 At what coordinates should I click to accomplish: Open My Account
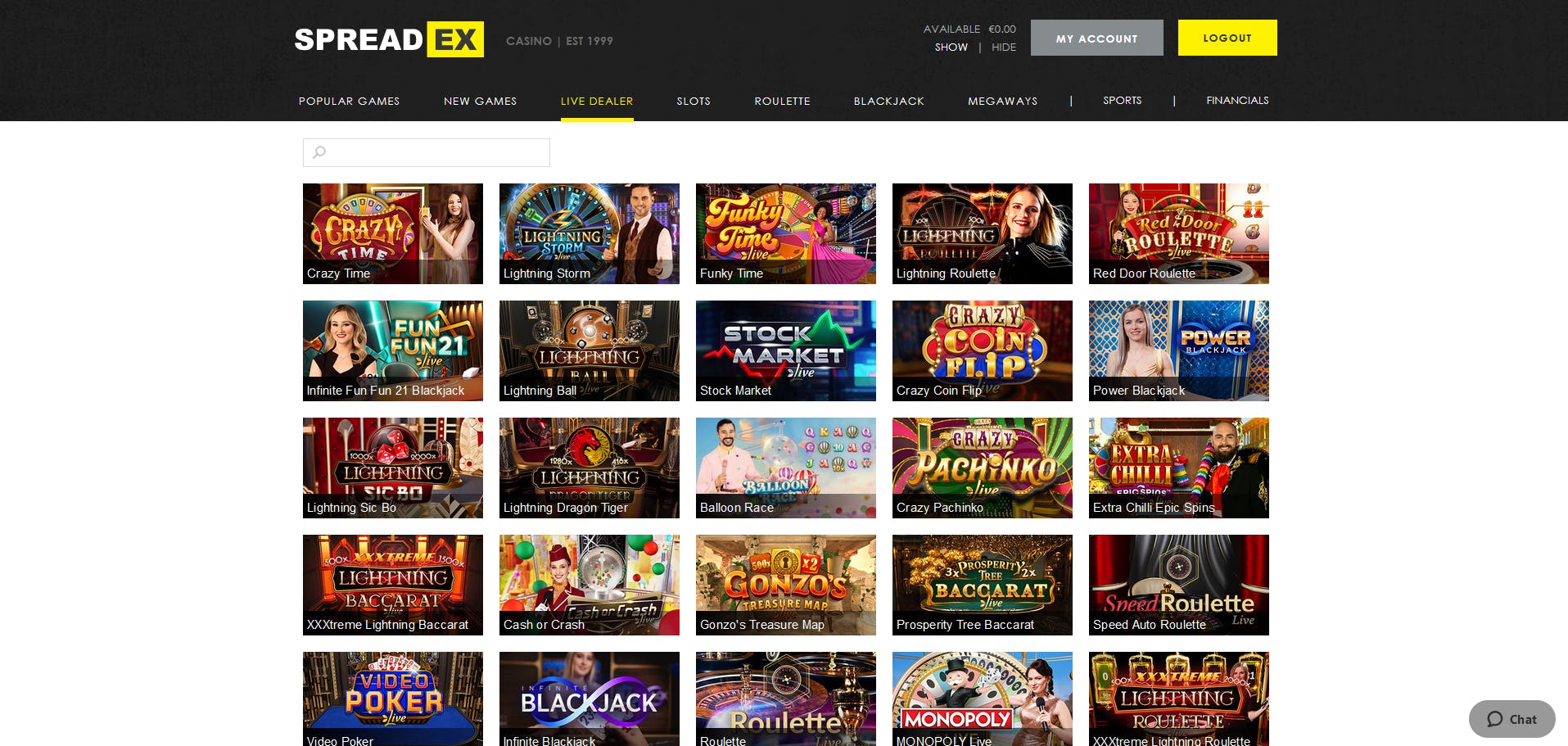(1096, 38)
